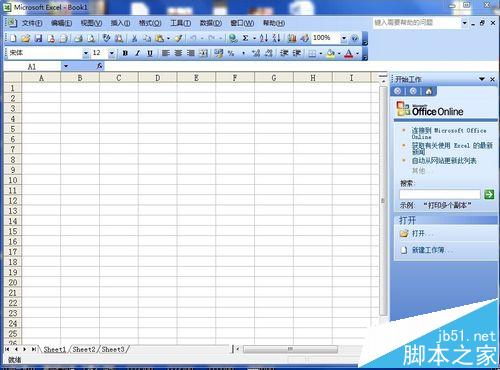The height and width of the screenshot is (370, 500).
Task: Apply currency style formatting
Action: [219, 53]
